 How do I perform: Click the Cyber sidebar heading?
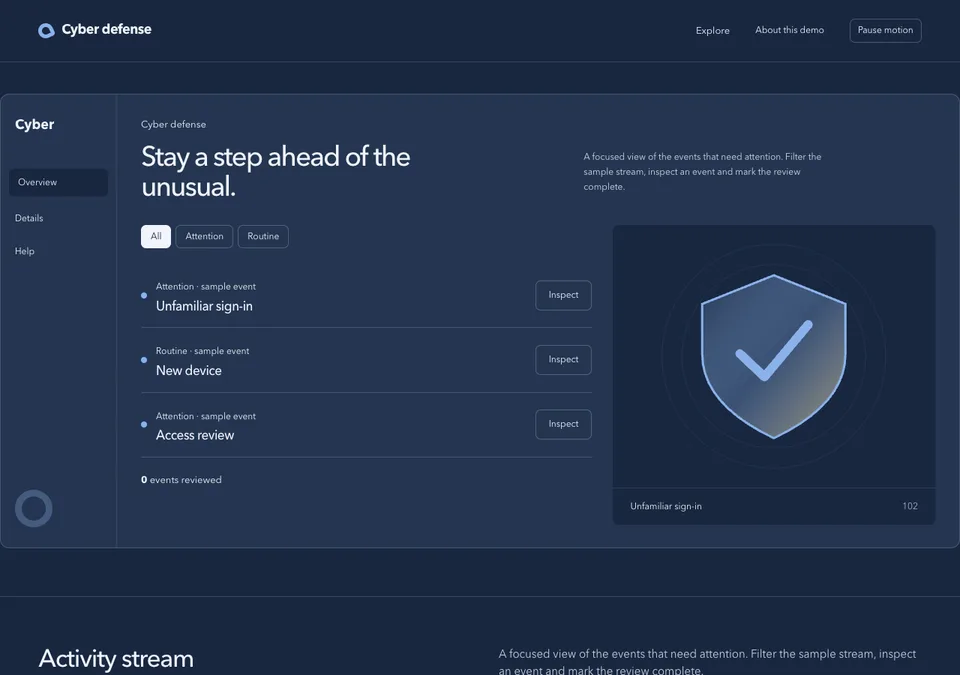[x=35, y=124]
